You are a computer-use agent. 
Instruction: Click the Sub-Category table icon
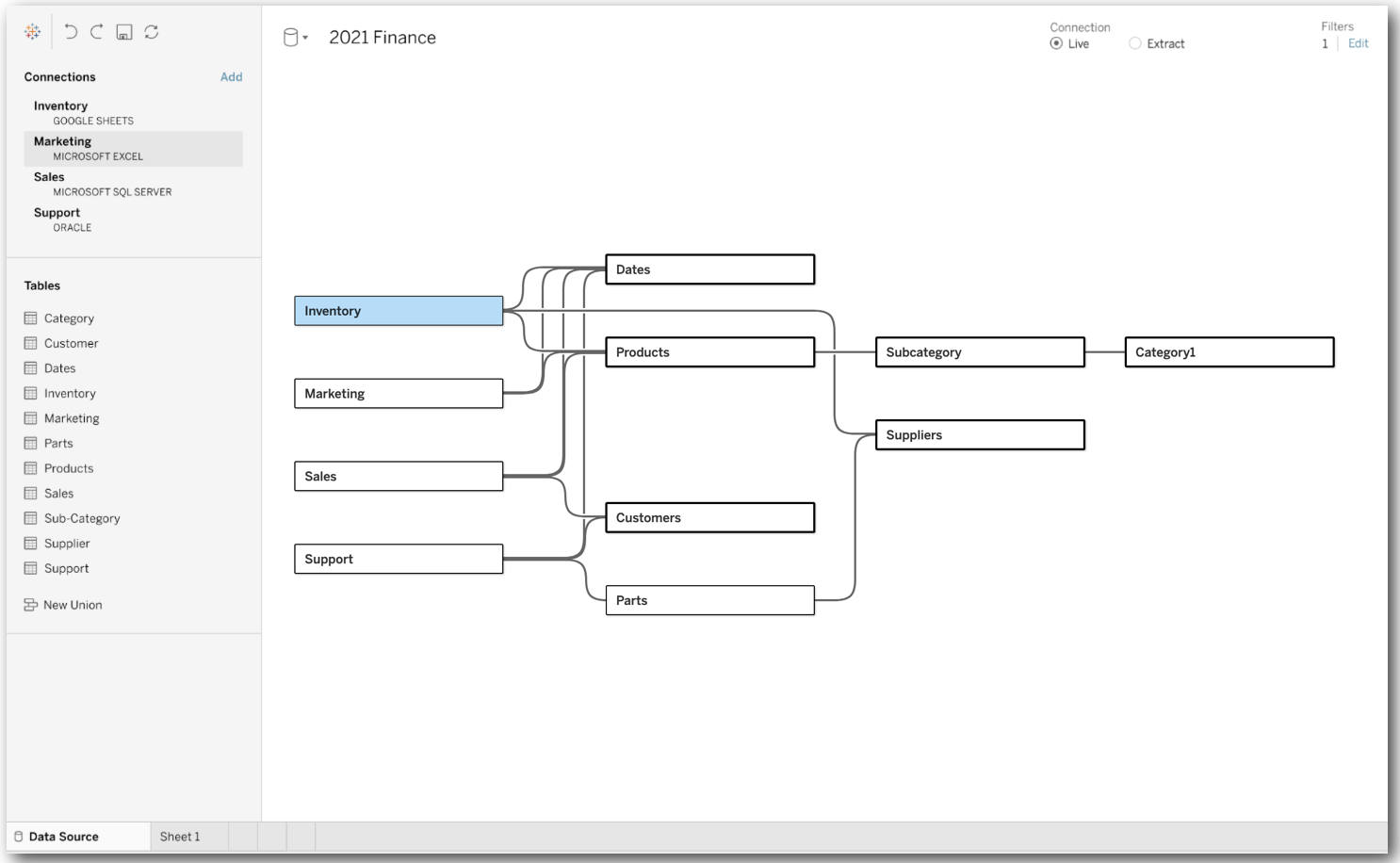coord(30,518)
